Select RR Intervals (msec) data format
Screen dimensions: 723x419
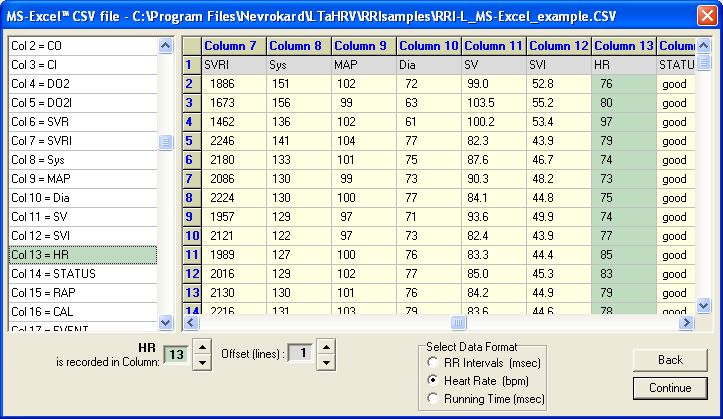(x=432, y=361)
